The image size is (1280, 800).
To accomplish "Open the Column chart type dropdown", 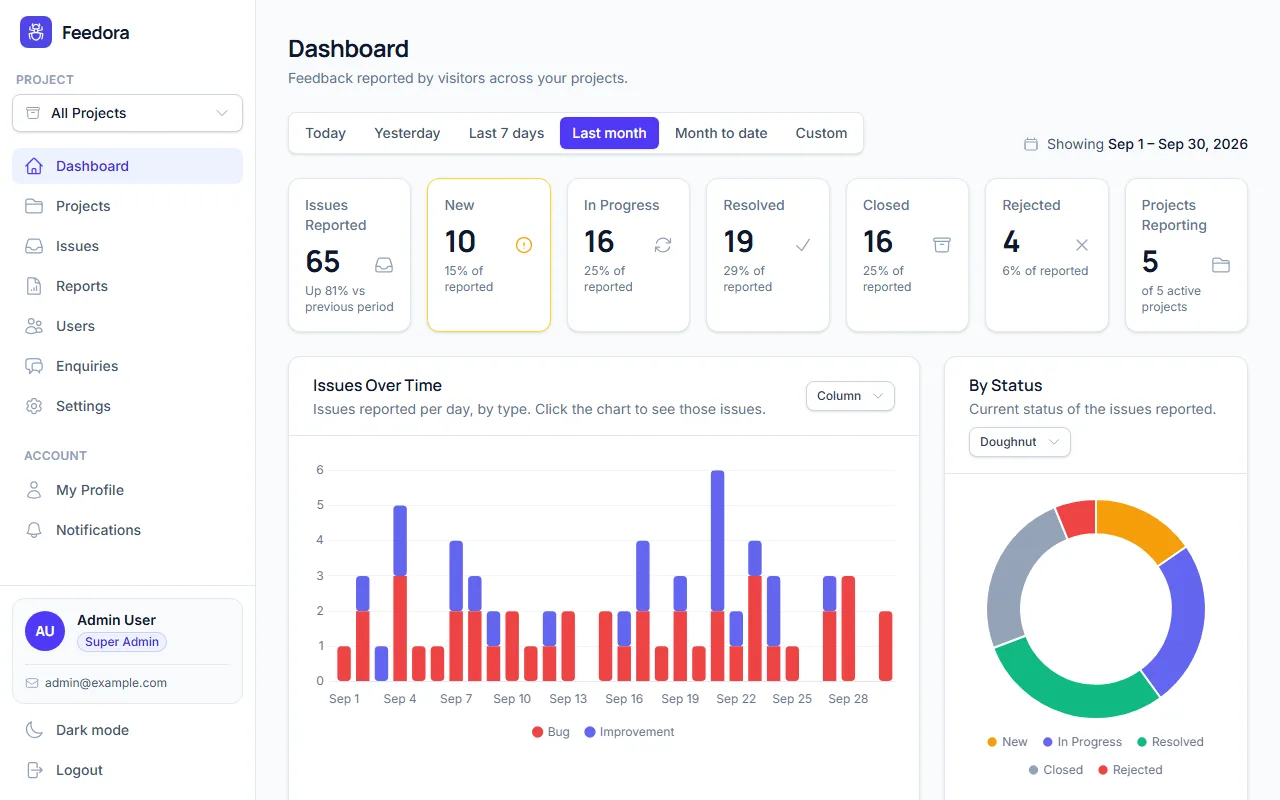I will [850, 396].
